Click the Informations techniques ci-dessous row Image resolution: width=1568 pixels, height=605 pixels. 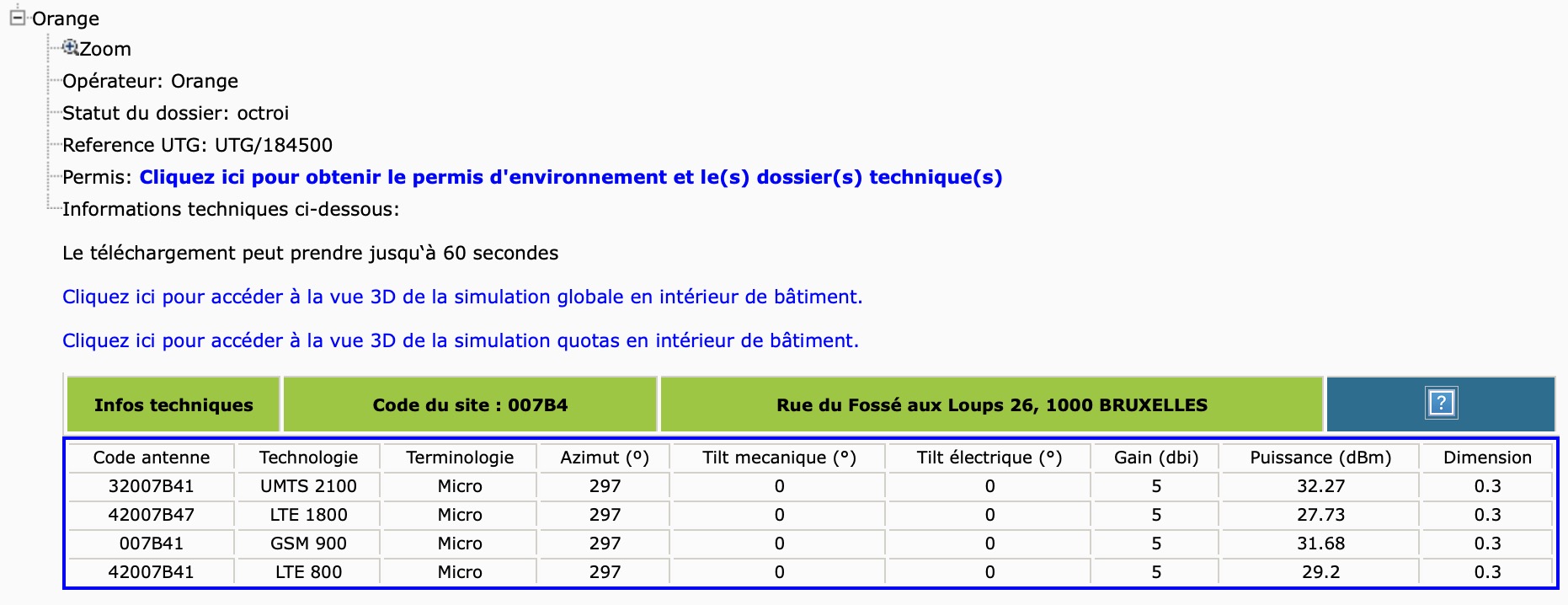[x=231, y=209]
